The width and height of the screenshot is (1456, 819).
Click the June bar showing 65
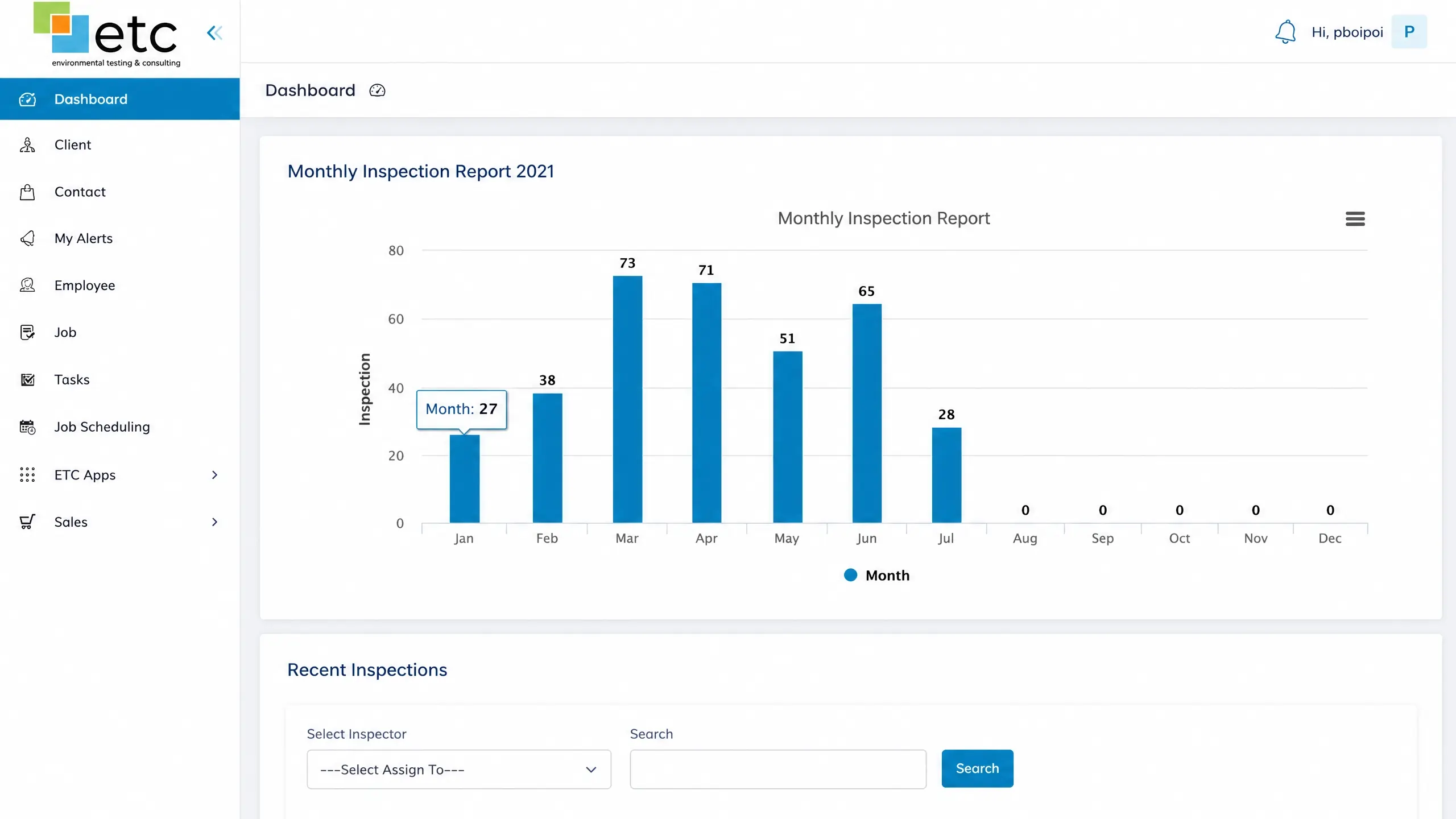tap(867, 413)
